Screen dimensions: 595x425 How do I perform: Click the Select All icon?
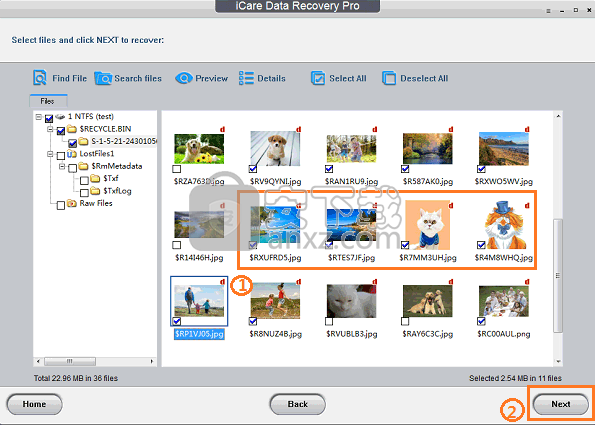coord(318,78)
